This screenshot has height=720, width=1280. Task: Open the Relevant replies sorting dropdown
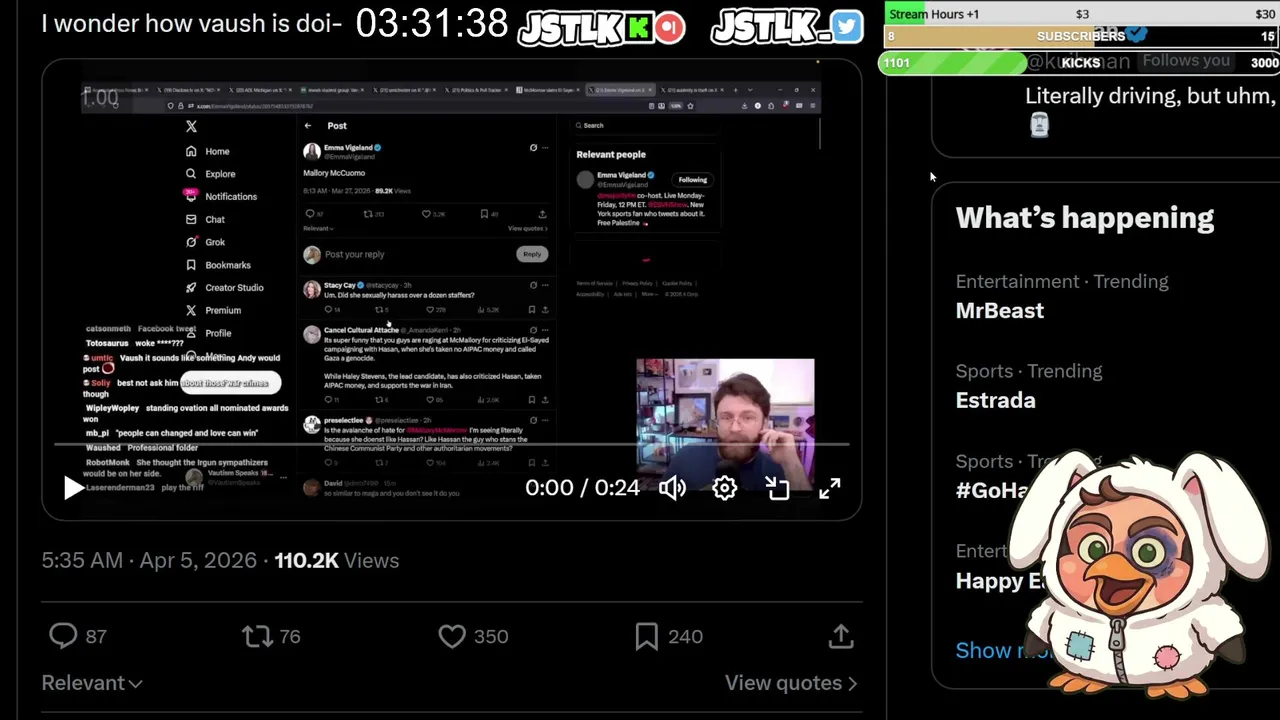[x=92, y=683]
